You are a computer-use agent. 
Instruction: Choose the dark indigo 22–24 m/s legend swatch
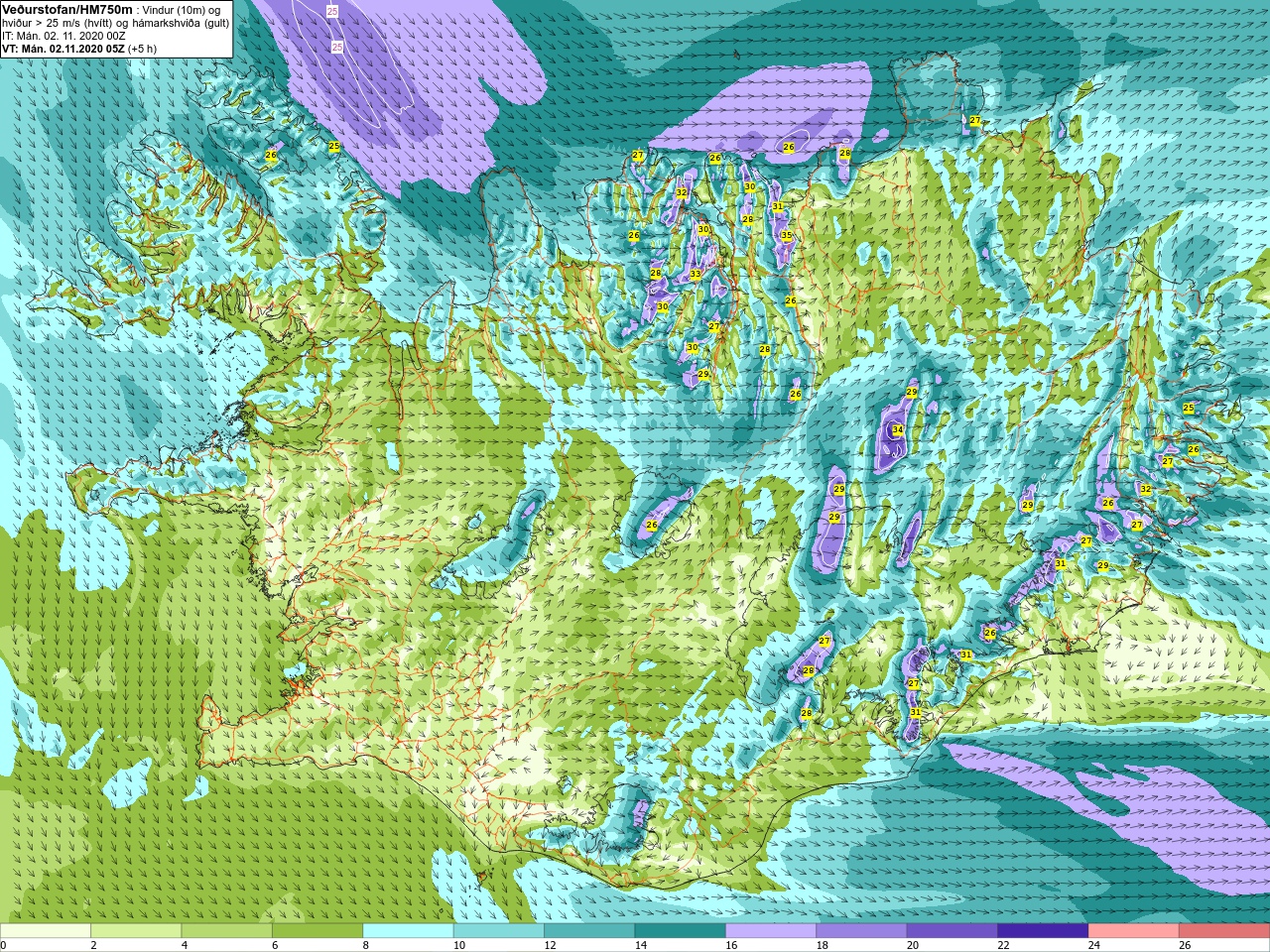(1043, 930)
